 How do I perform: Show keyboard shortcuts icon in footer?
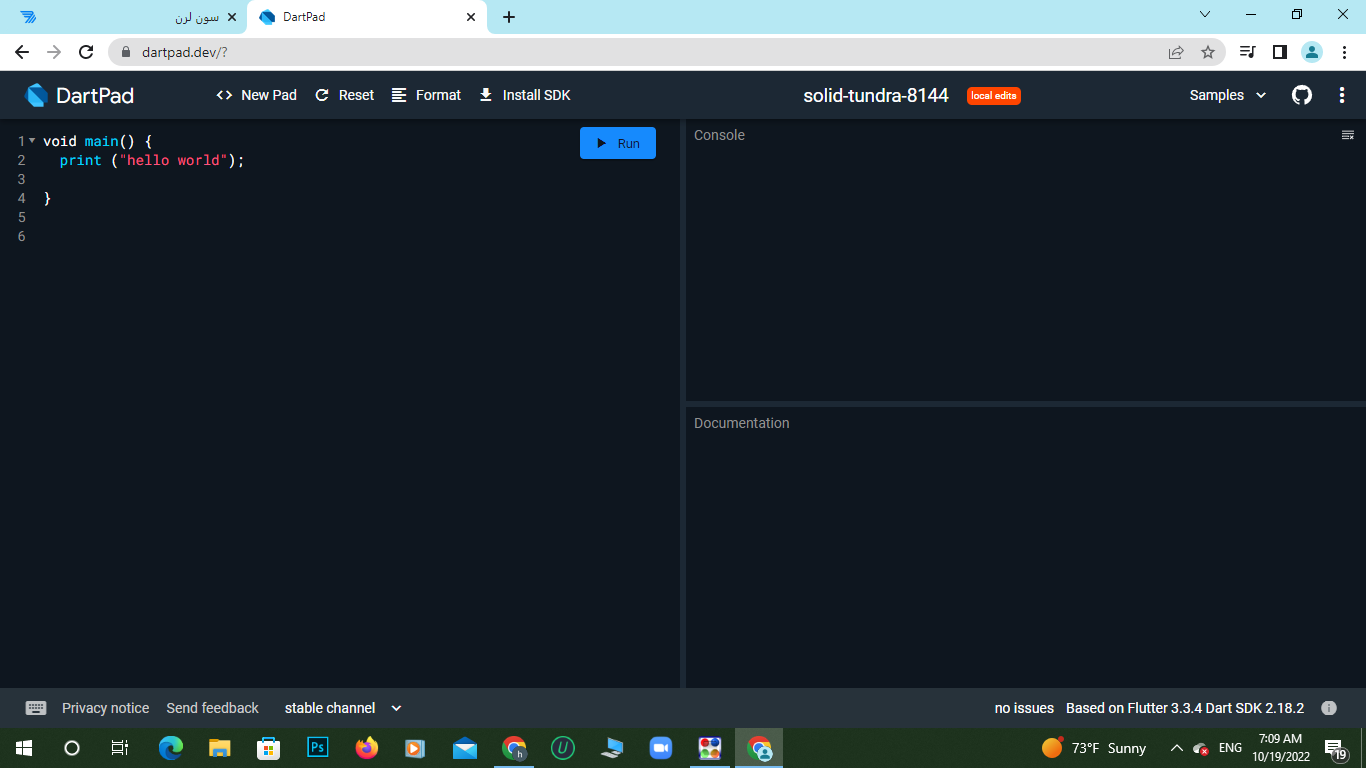[36, 708]
